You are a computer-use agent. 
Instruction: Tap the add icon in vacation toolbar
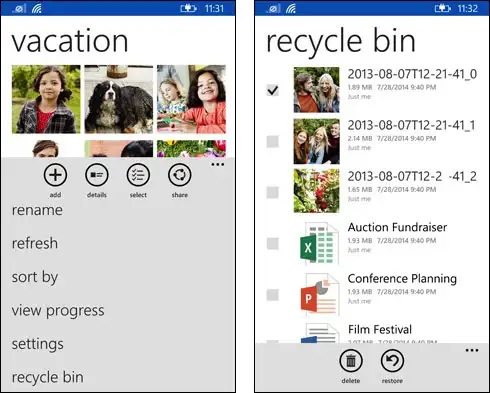tap(55, 175)
